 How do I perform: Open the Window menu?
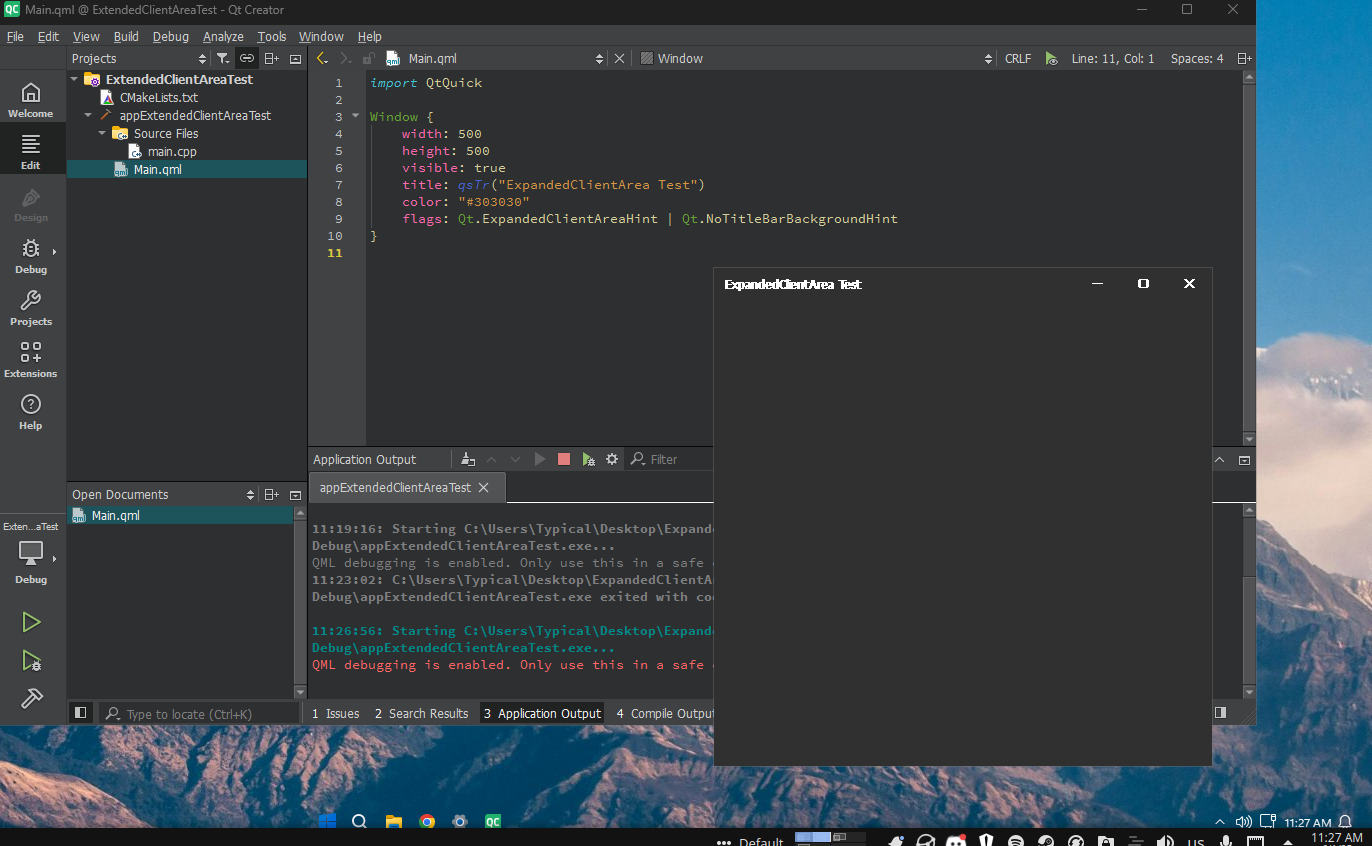(321, 37)
